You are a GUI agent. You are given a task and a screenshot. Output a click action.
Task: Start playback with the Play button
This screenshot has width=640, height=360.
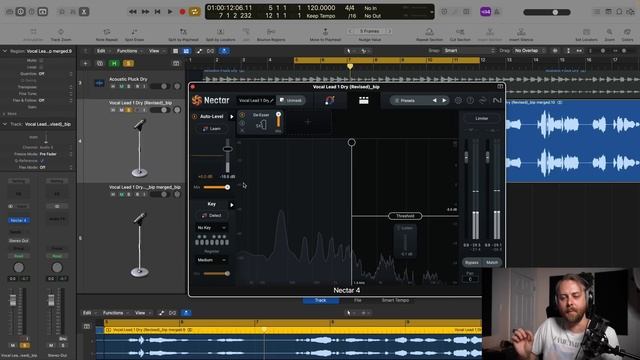click(170, 12)
